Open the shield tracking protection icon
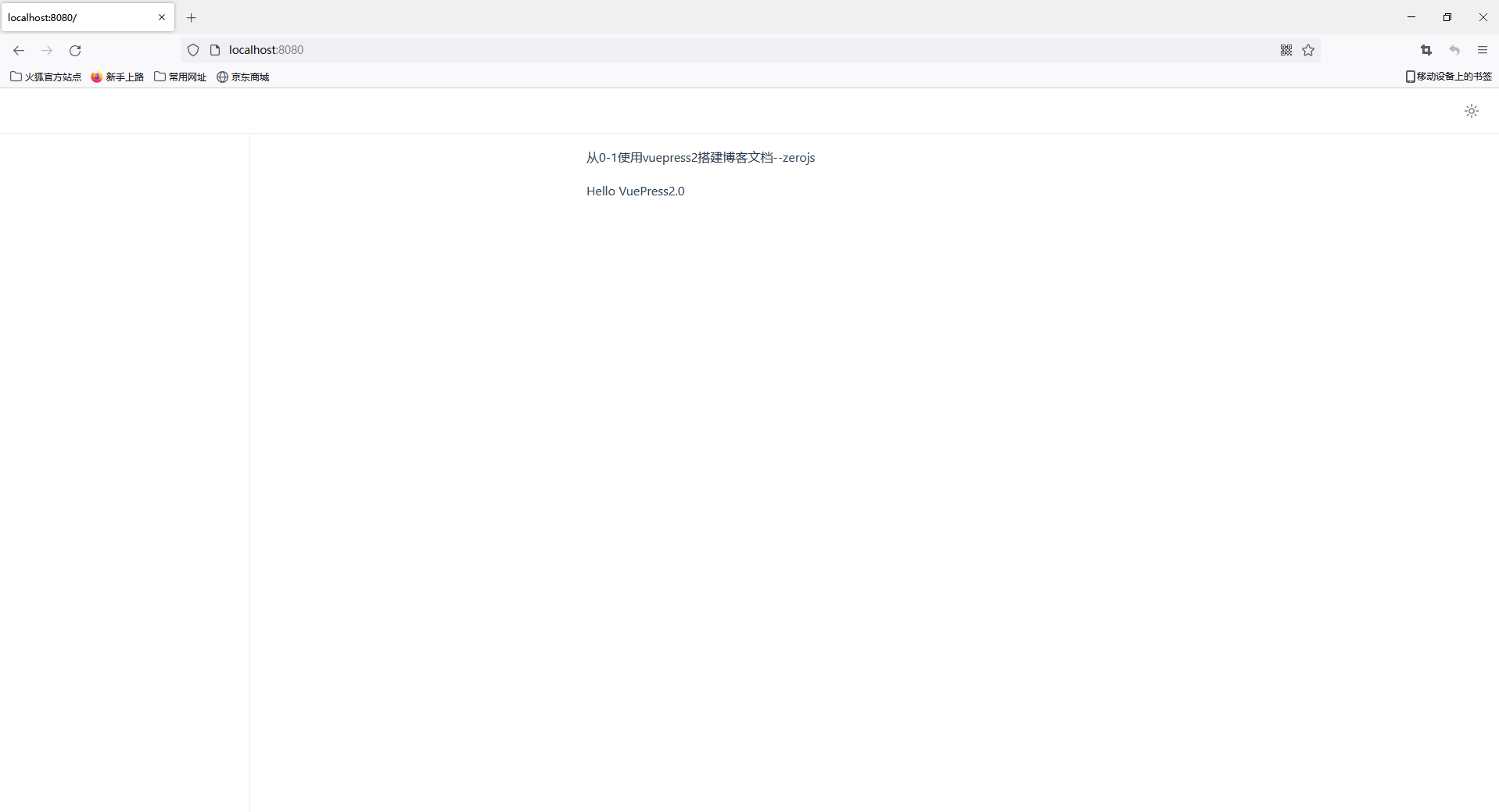Viewport: 1499px width, 812px height. [x=193, y=50]
